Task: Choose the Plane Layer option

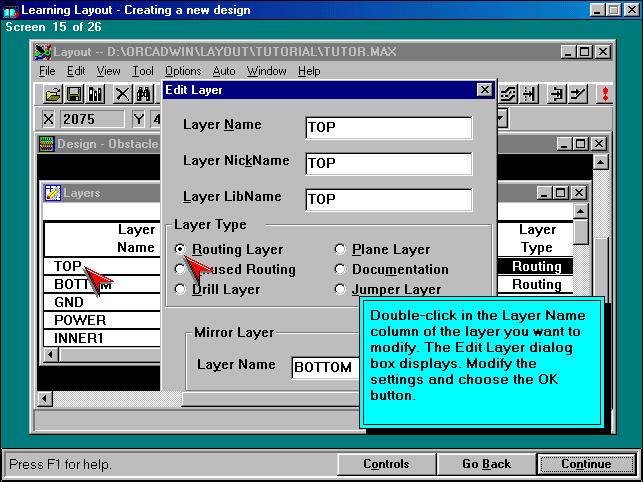Action: (341, 249)
